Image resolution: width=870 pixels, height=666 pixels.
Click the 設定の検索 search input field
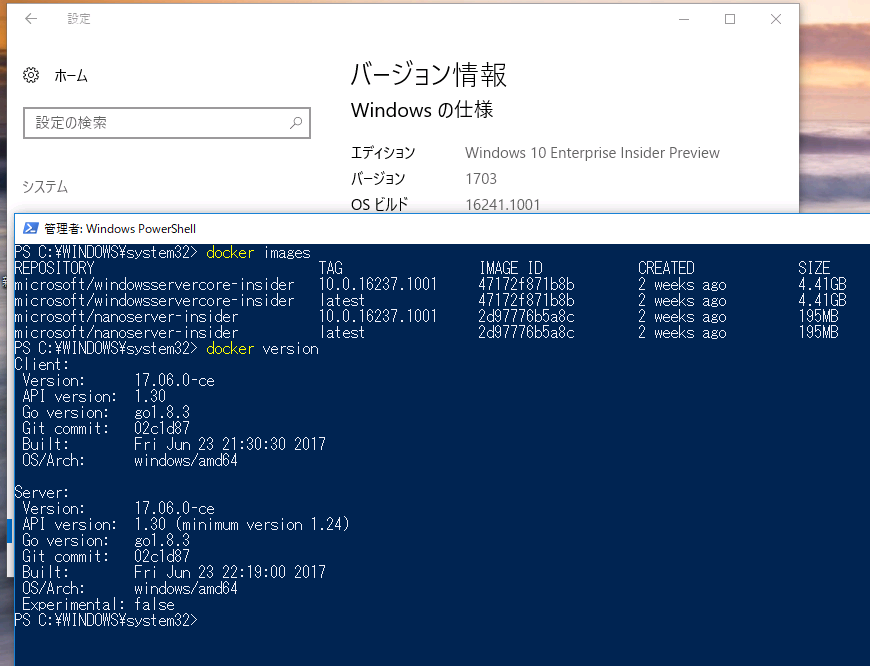click(150, 122)
